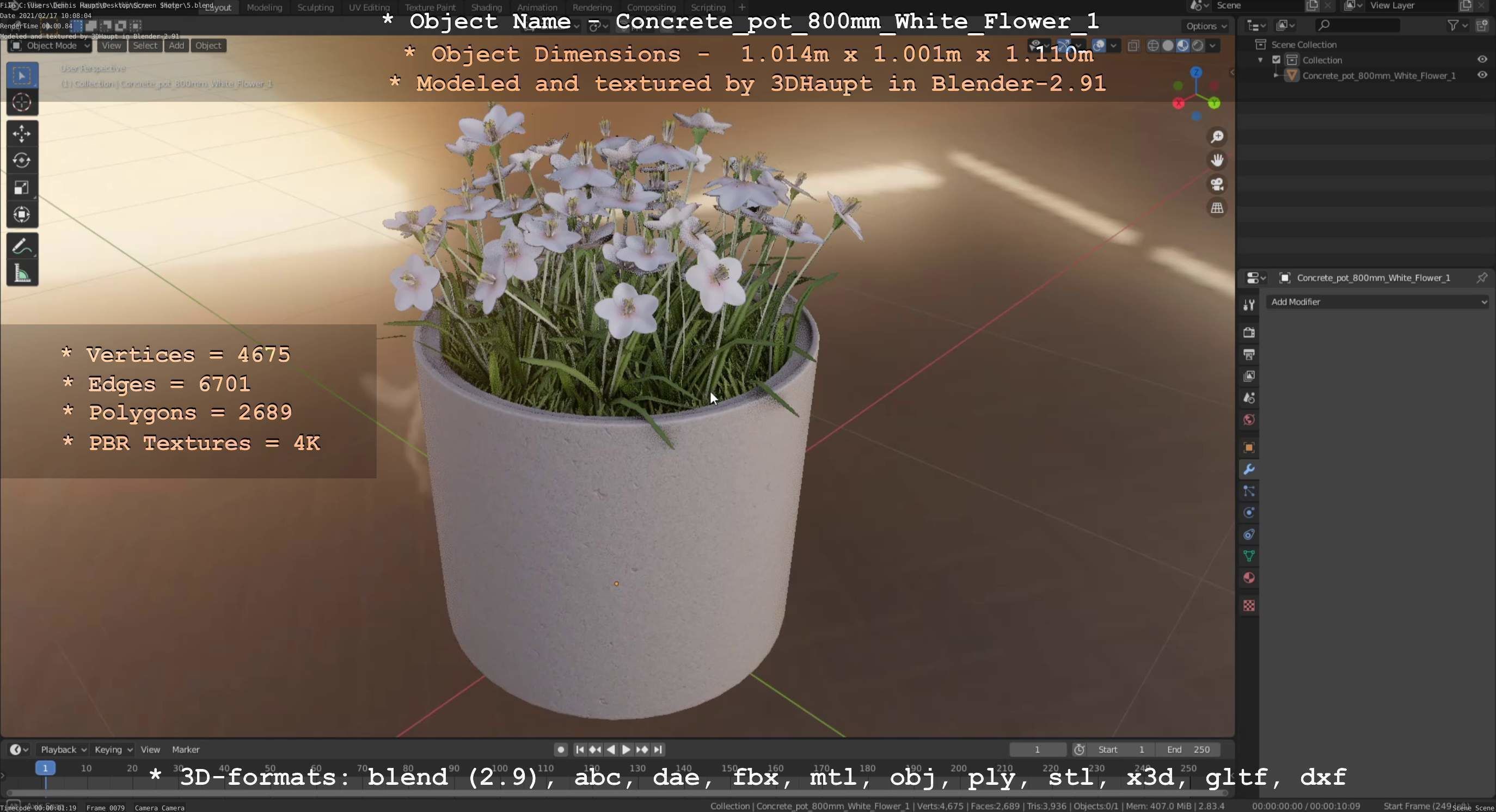Open Scene properties tab
The image size is (1496, 812).
click(x=1249, y=398)
